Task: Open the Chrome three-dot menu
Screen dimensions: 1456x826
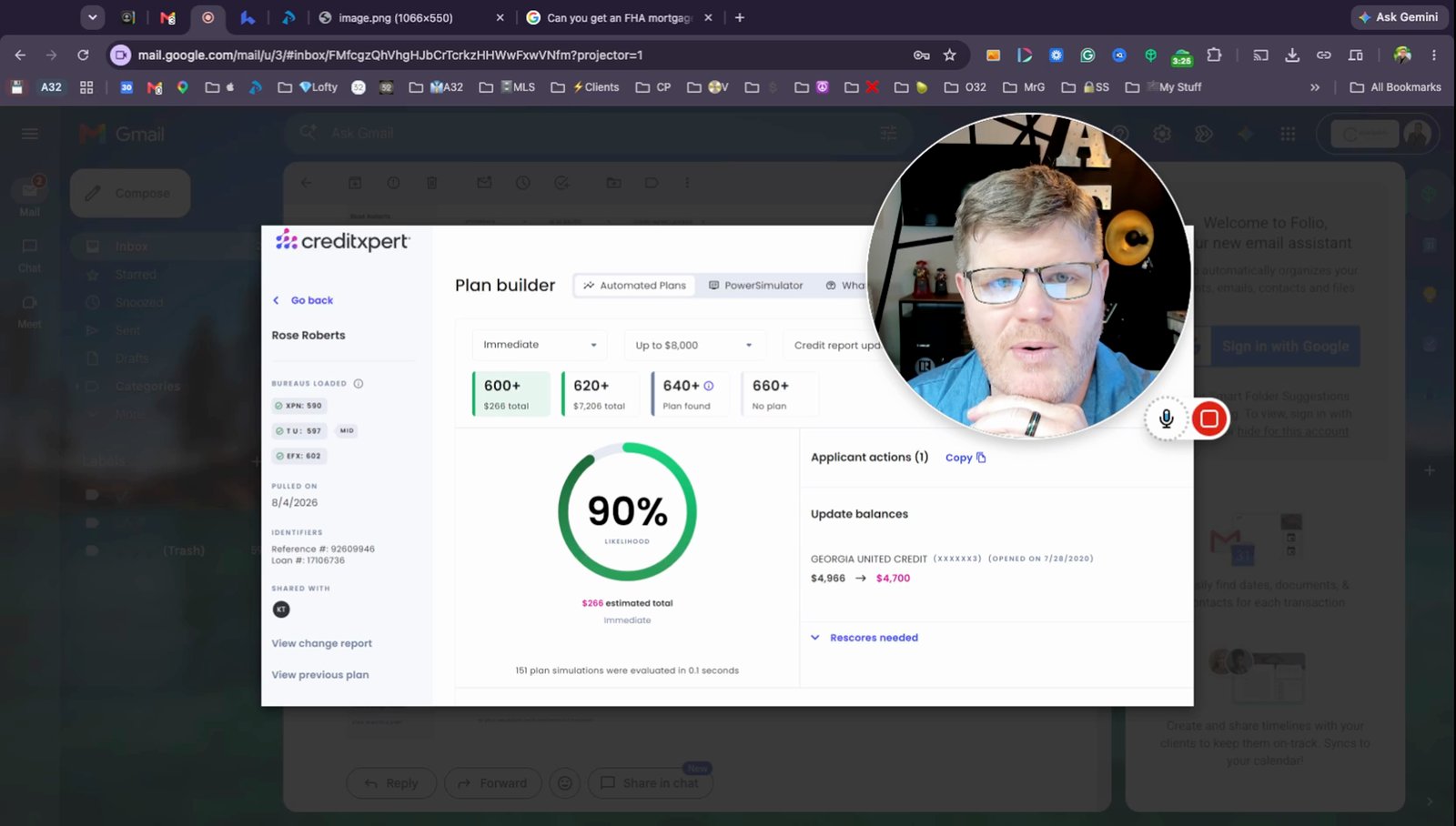Action: (1434, 55)
